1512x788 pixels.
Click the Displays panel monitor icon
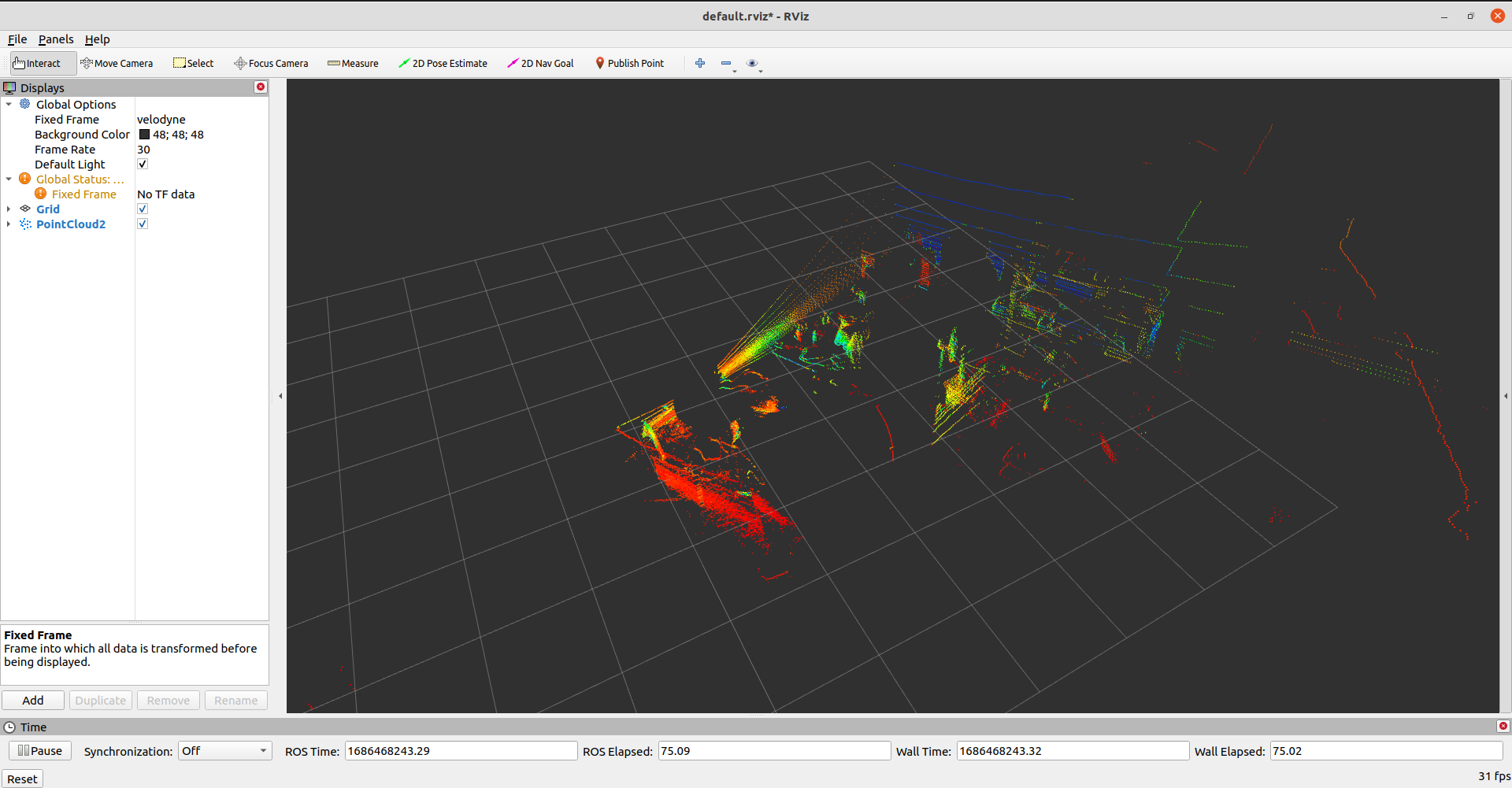click(x=10, y=87)
